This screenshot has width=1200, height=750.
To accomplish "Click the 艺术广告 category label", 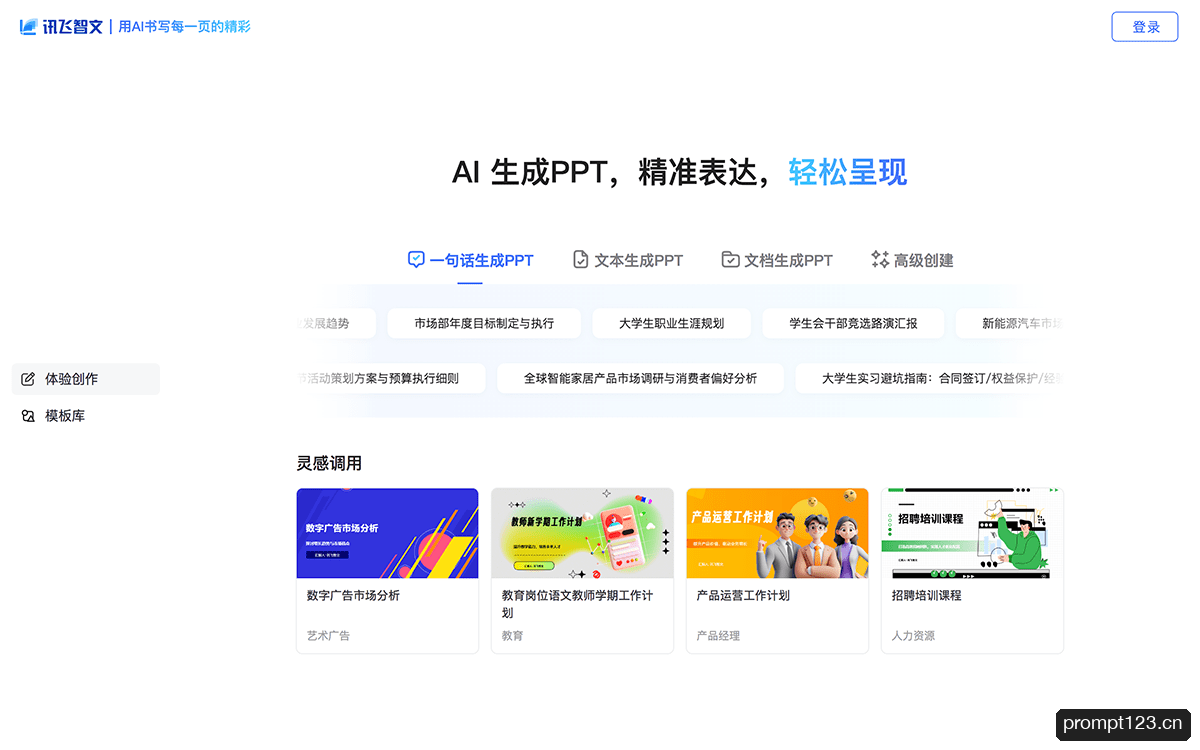I will click(x=328, y=636).
